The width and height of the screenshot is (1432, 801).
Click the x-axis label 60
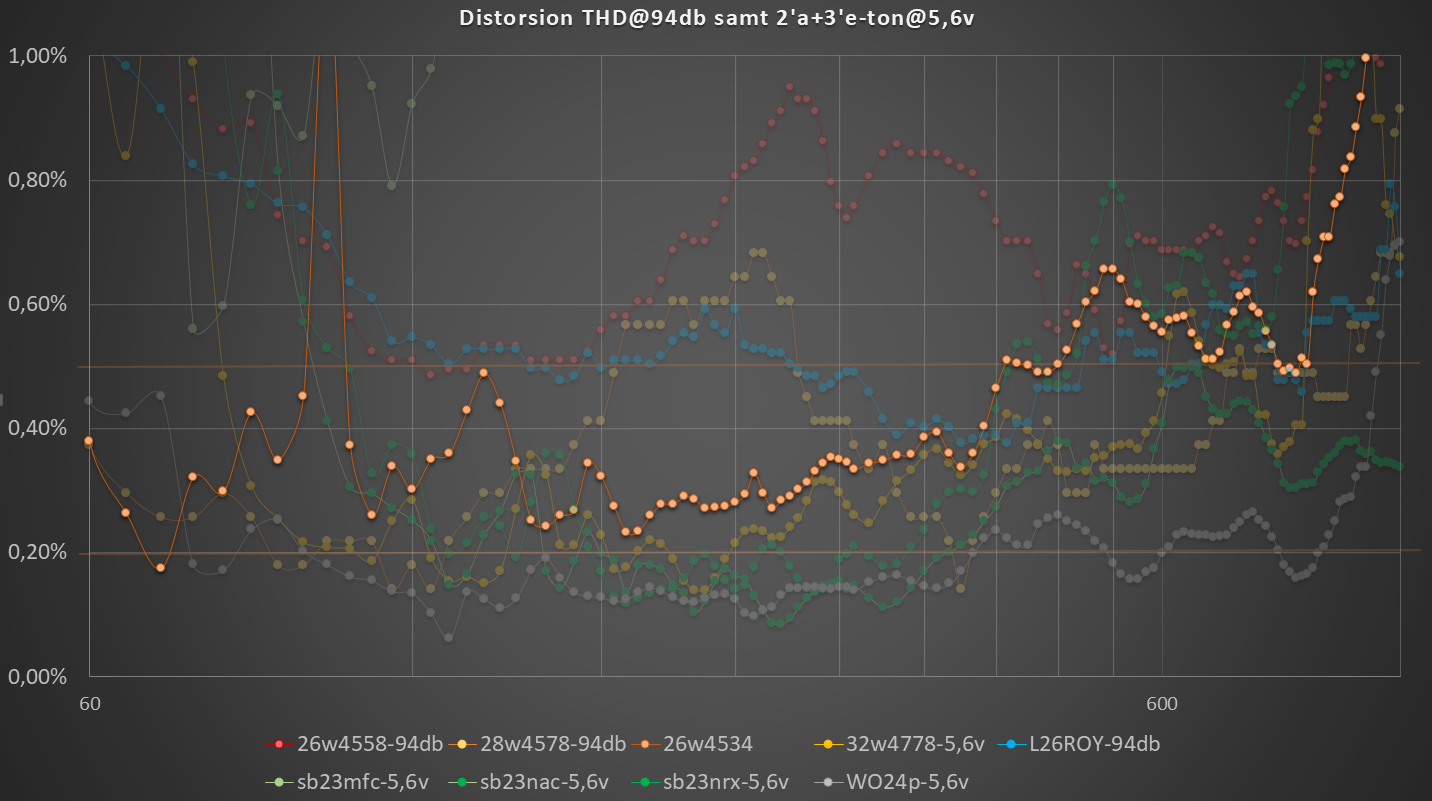point(89,703)
